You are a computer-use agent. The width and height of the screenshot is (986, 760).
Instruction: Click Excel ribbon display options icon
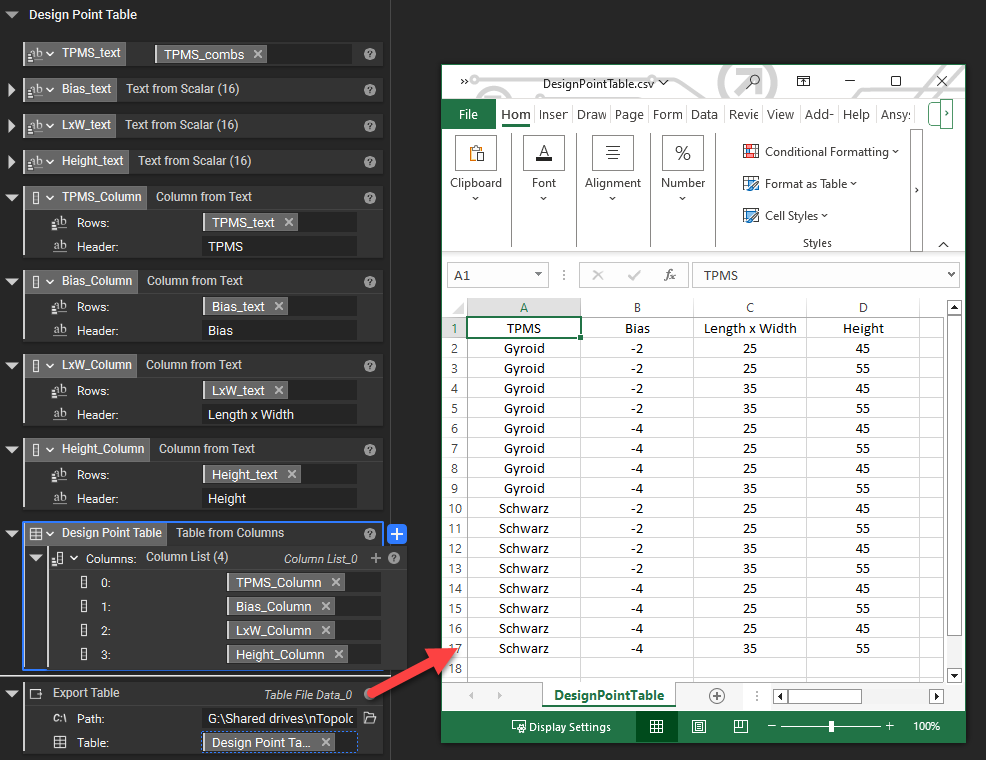point(804,81)
